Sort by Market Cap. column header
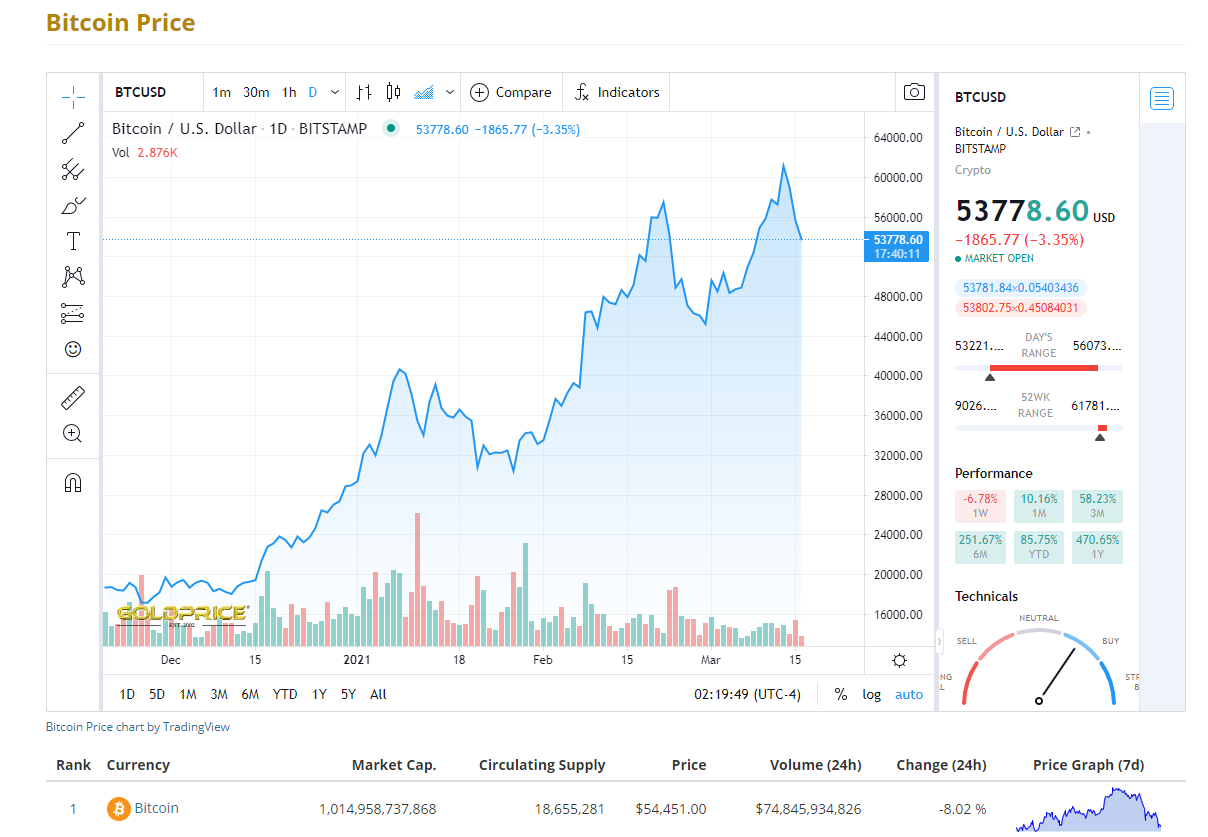This screenshot has width=1208, height=837. 394,765
